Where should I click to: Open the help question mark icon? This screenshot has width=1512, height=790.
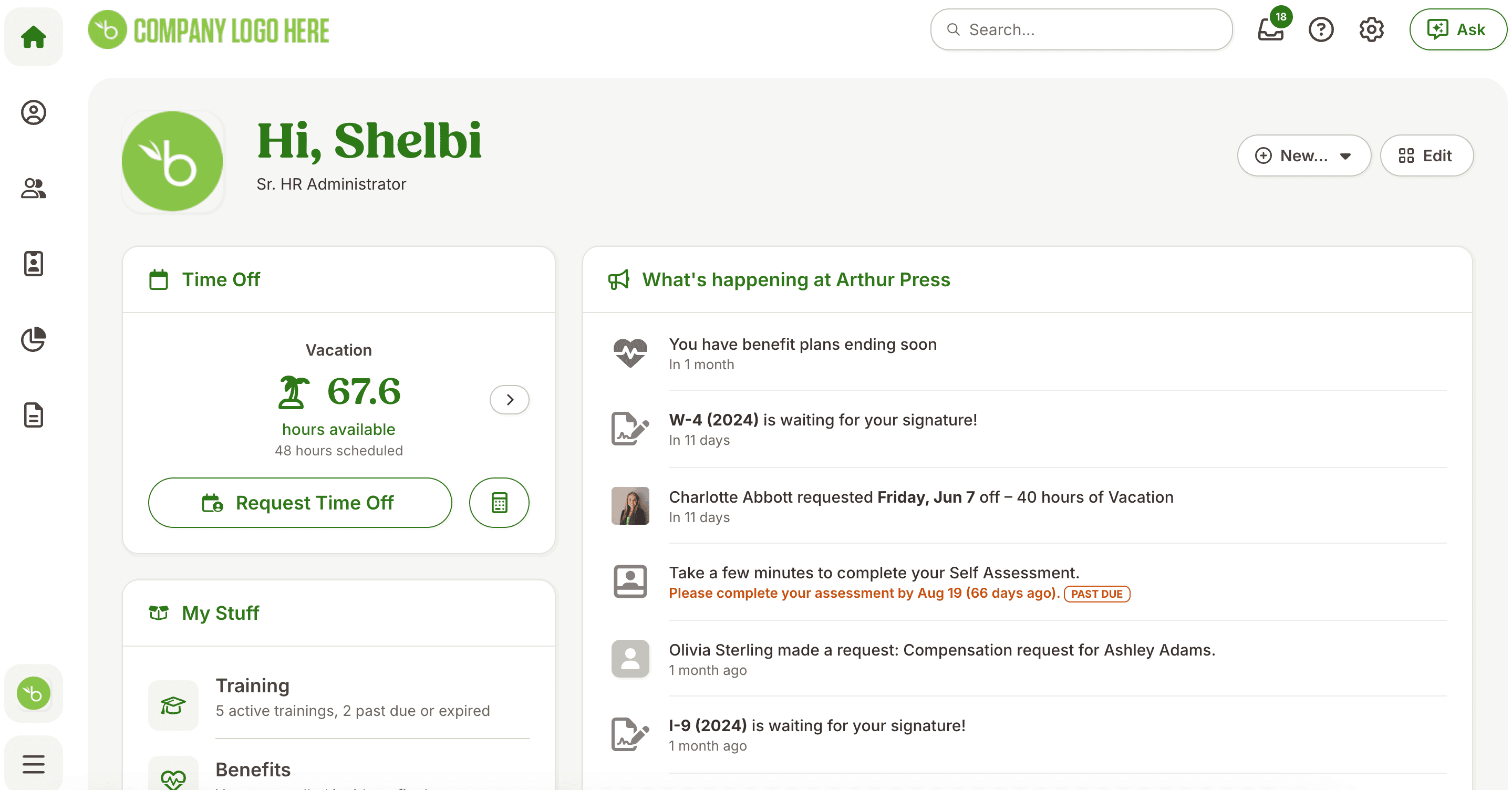[x=1321, y=29]
